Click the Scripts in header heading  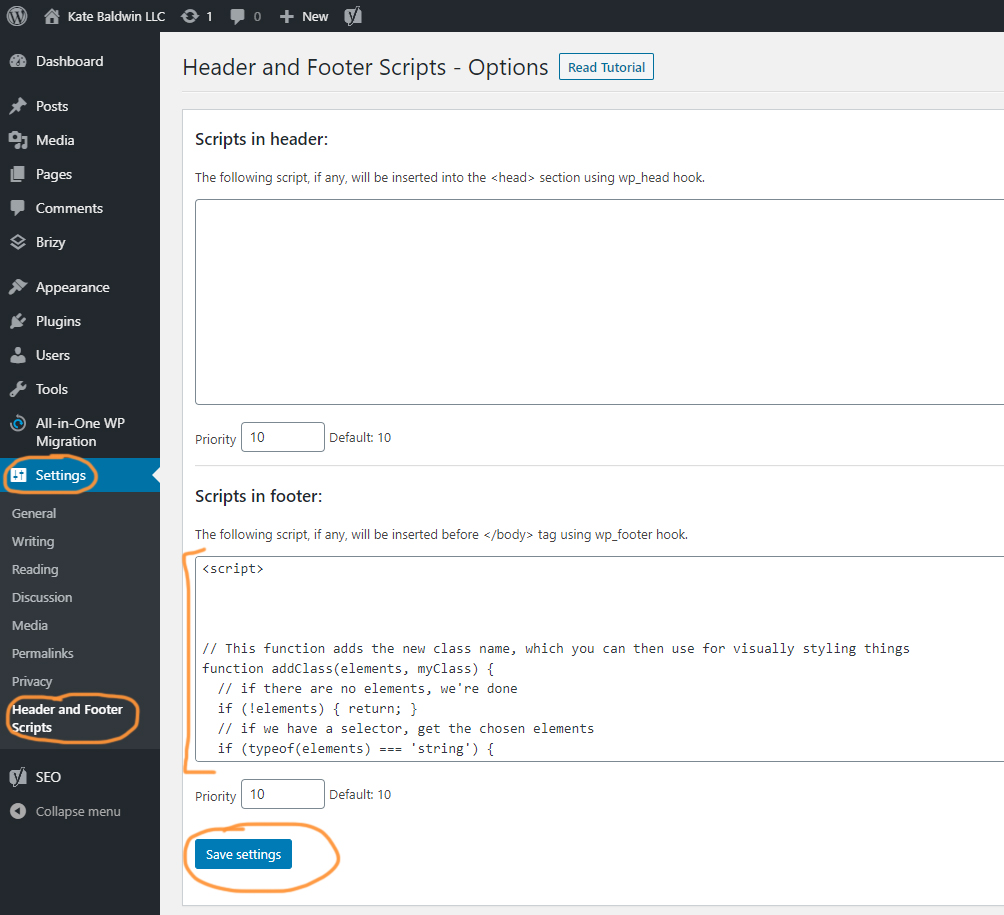tap(261, 140)
